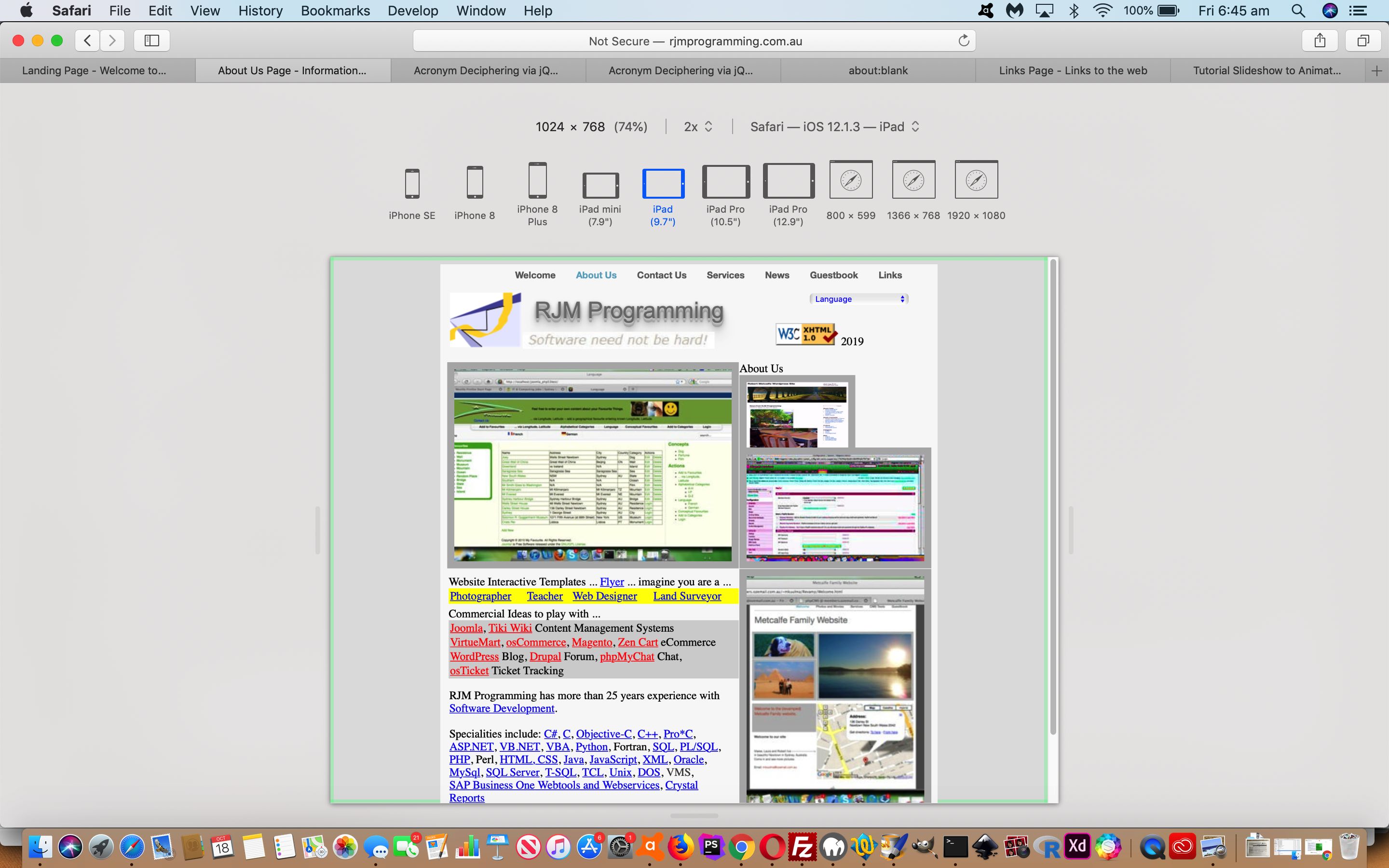This screenshot has width=1389, height=868.
Task: Click the large green website screenshot thumbnail
Action: coord(592,465)
